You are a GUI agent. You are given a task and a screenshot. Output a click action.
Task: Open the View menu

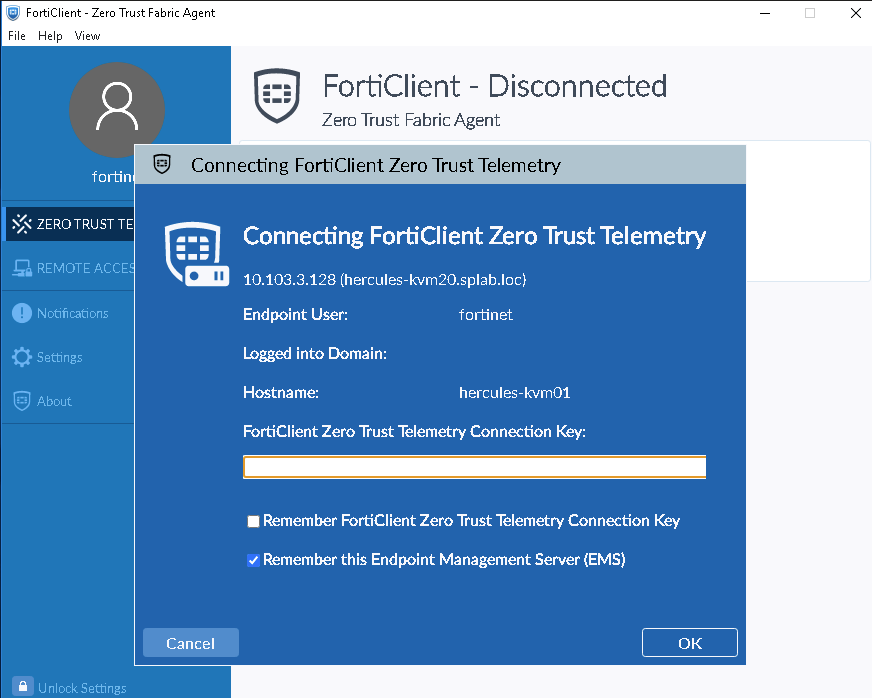click(x=87, y=36)
